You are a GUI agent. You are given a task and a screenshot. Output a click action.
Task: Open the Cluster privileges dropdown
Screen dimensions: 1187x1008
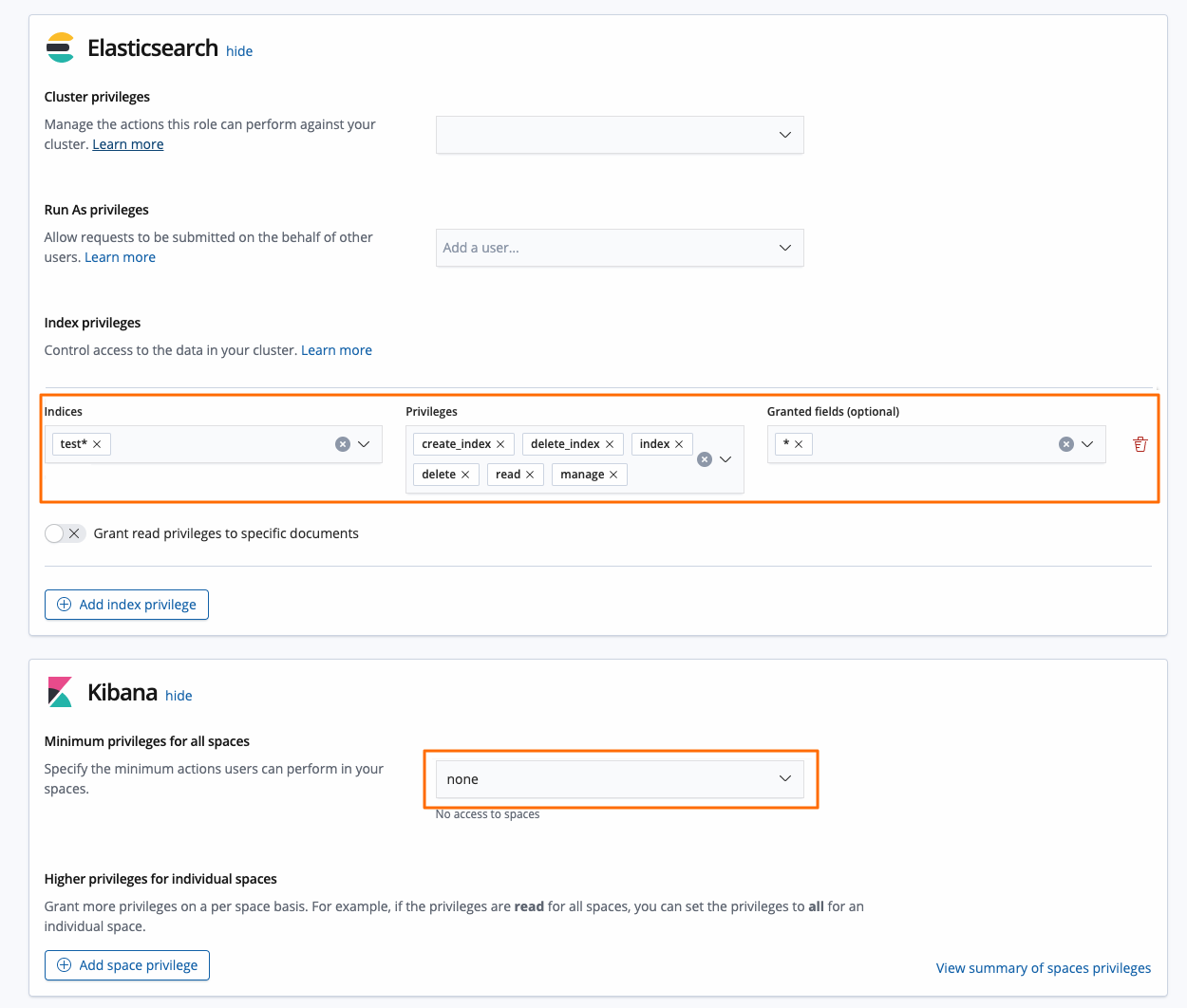(619, 135)
